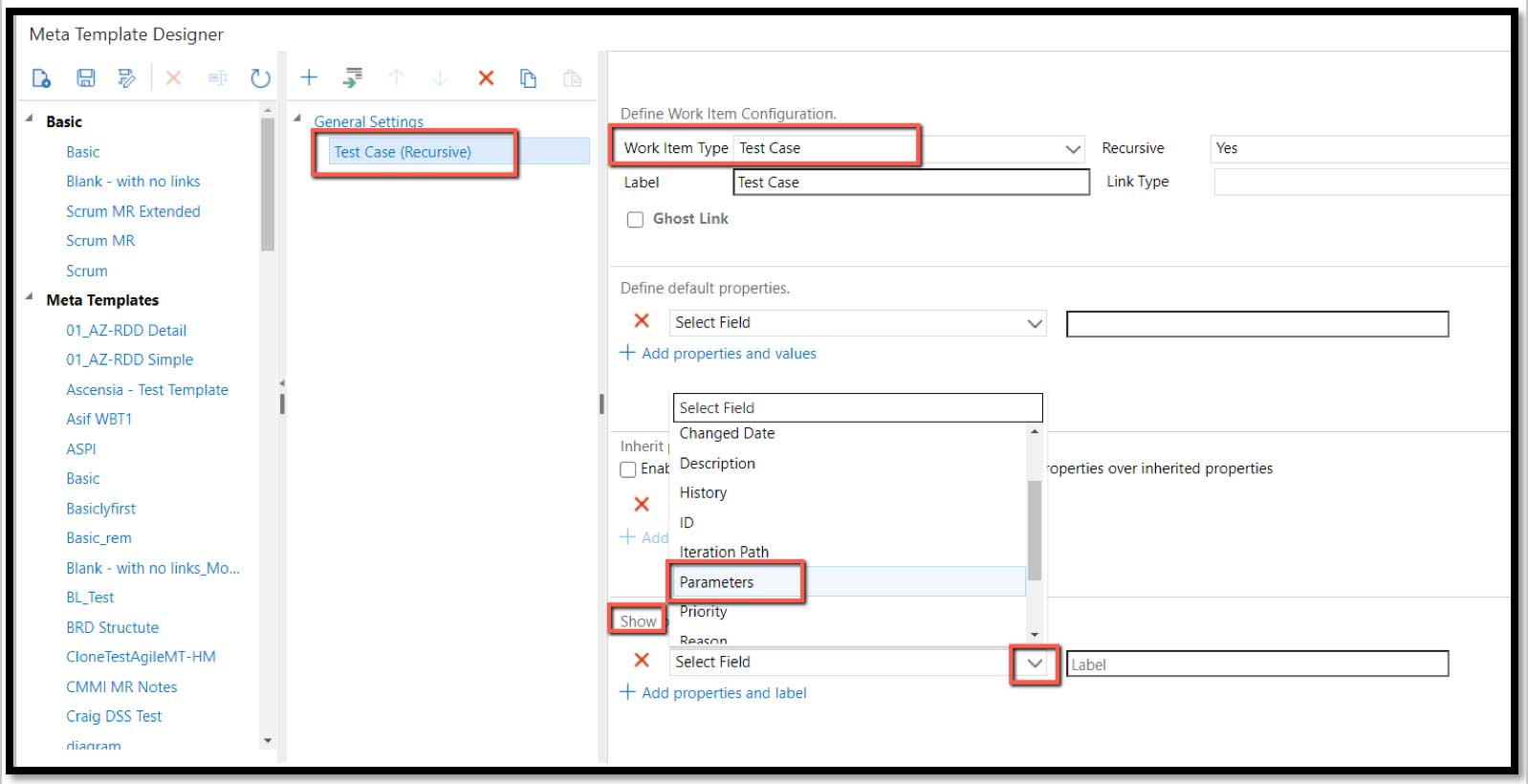The image size is (1528, 784).
Task: Toggle the Enable checkbox under Inherit
Action: click(x=628, y=469)
